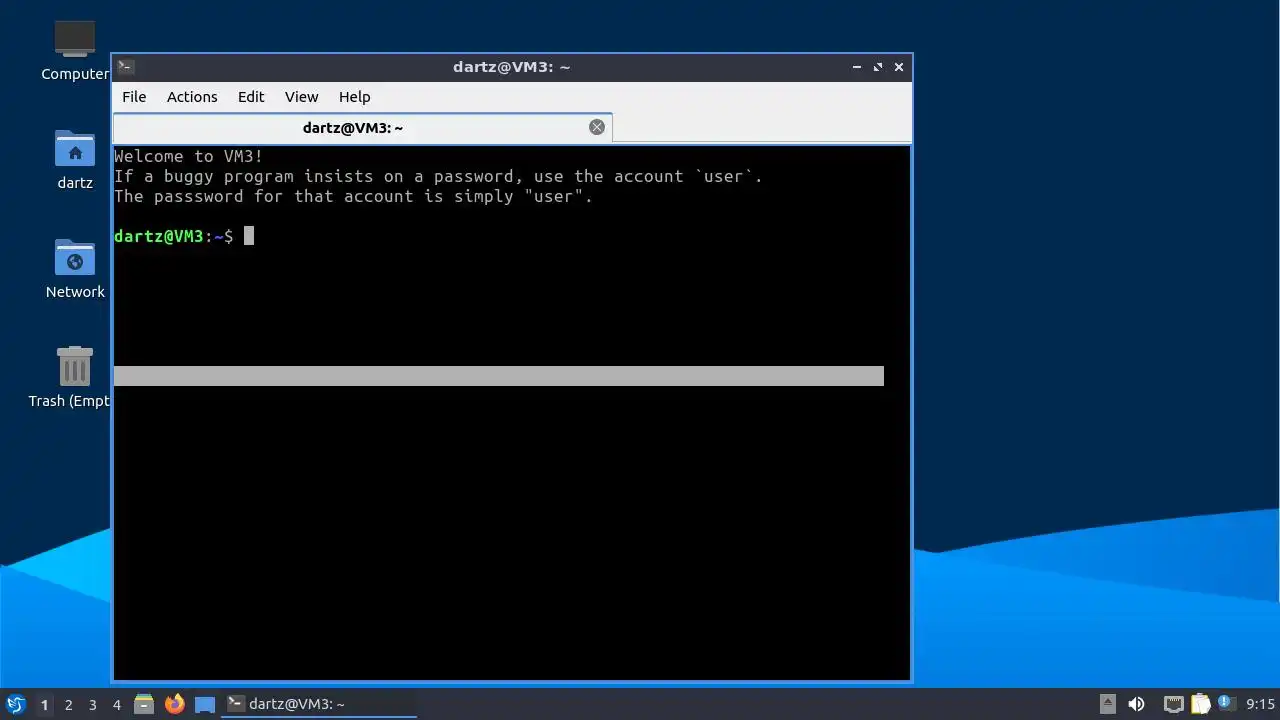Select dartz@VM3 taskbar entry
Screen dimensions: 1280x720
319,704
